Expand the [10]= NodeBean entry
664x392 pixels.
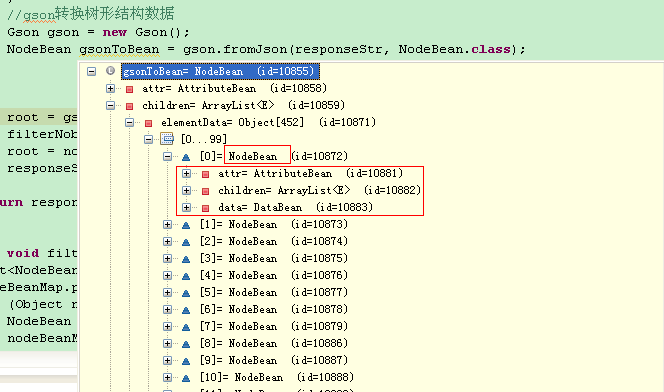(x=167, y=378)
